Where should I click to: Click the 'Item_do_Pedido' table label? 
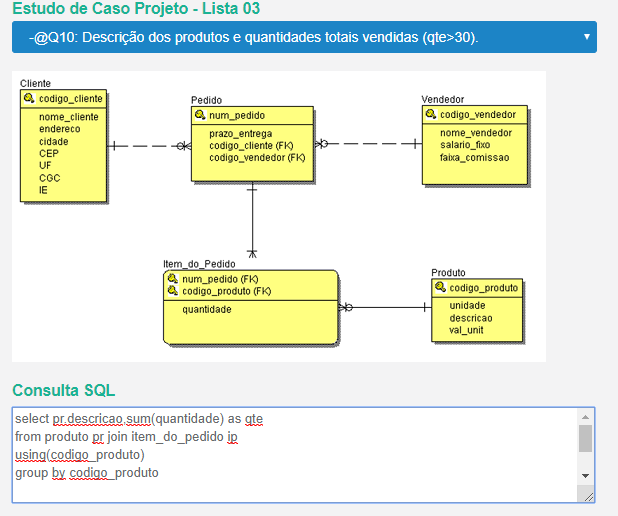point(199,264)
